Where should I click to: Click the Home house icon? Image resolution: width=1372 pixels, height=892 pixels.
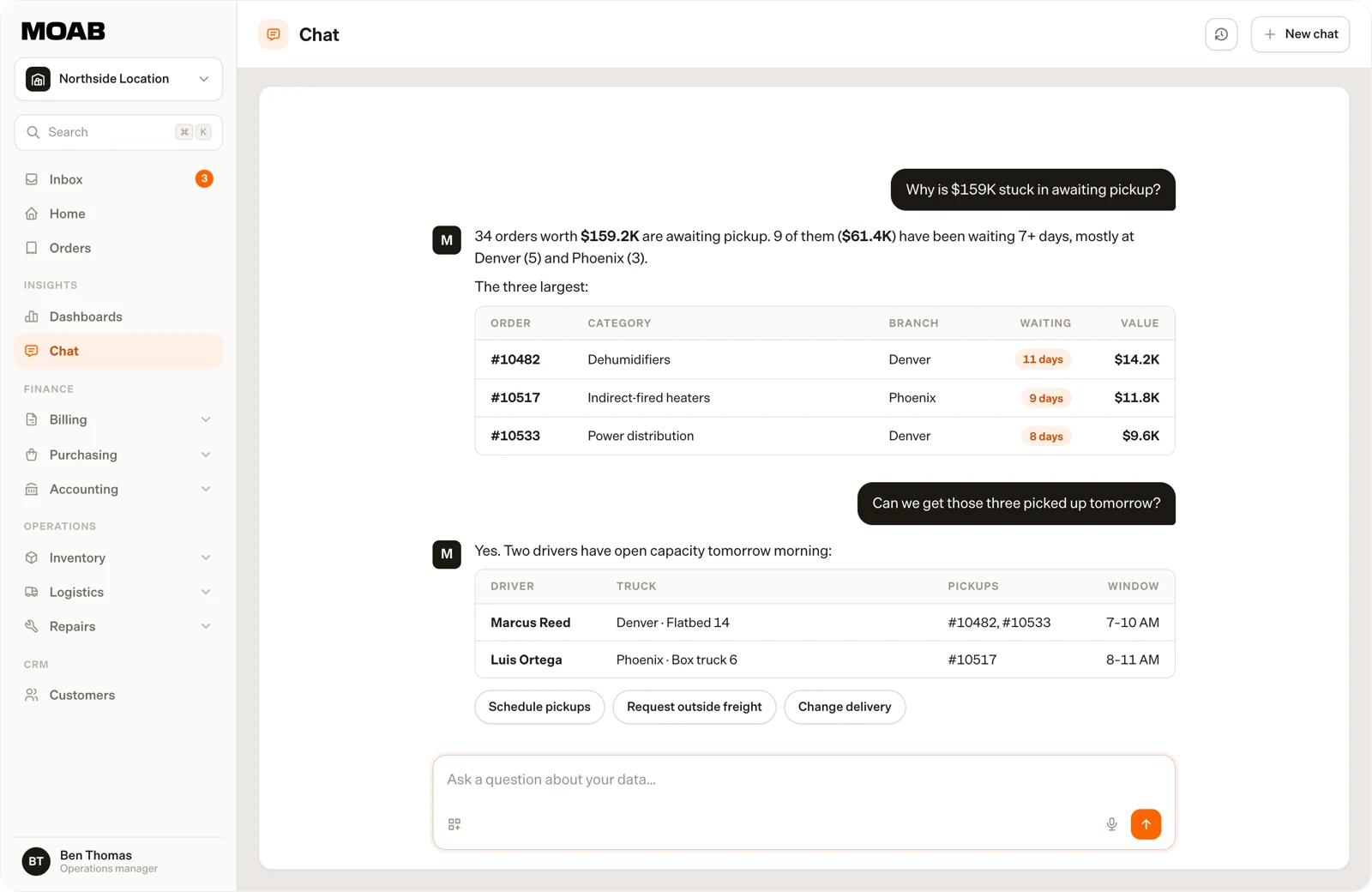[32, 214]
